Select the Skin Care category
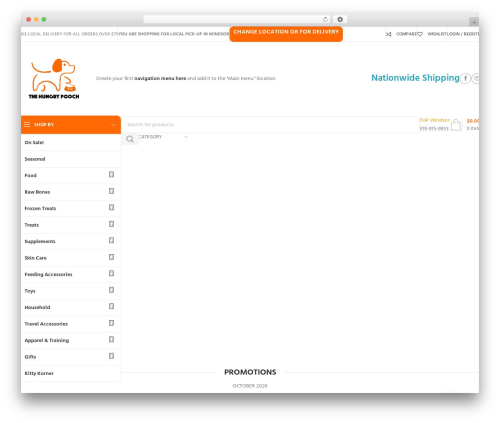The image size is (500, 423). [x=71, y=258]
